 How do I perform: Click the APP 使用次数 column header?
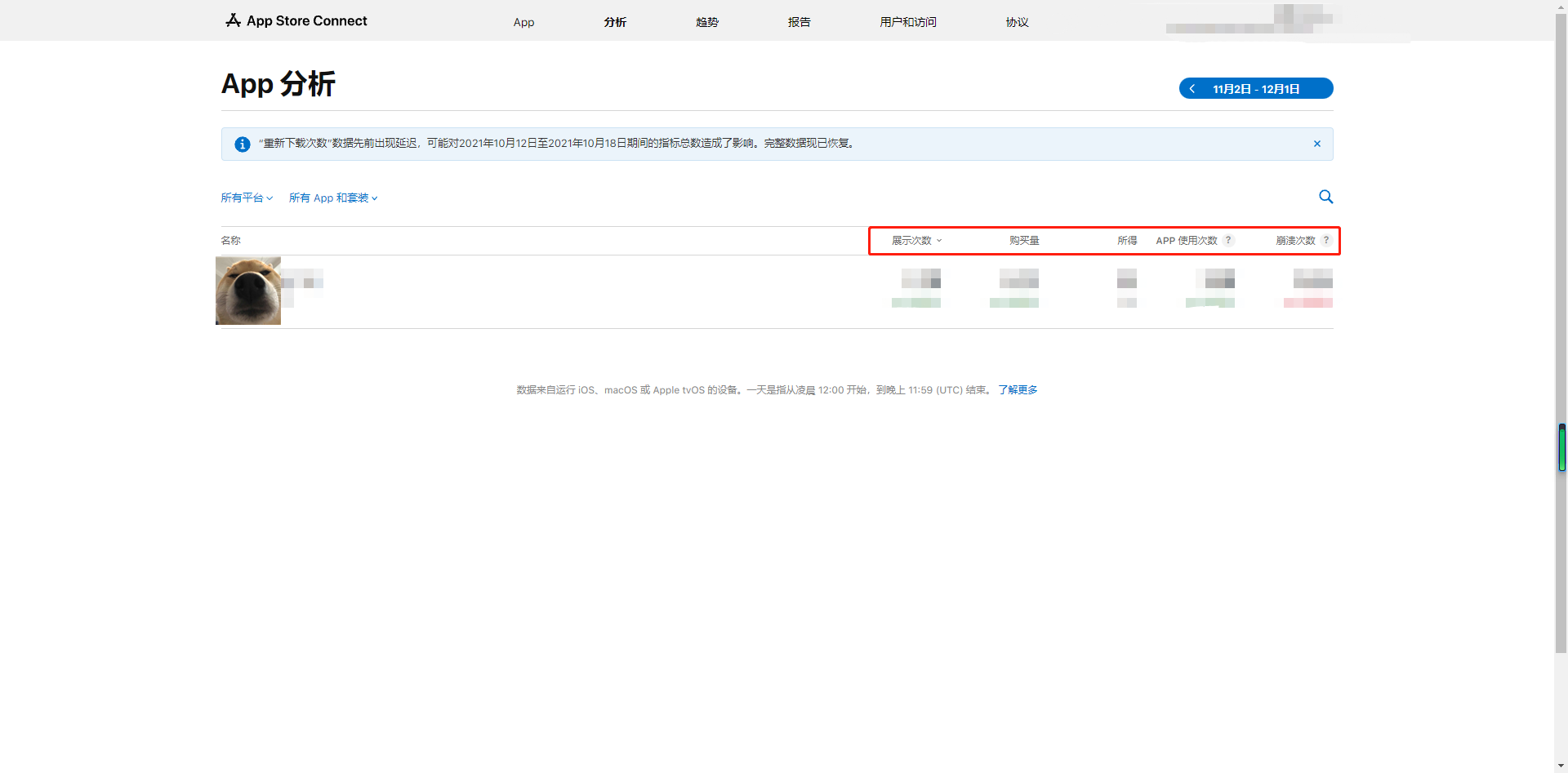1187,240
